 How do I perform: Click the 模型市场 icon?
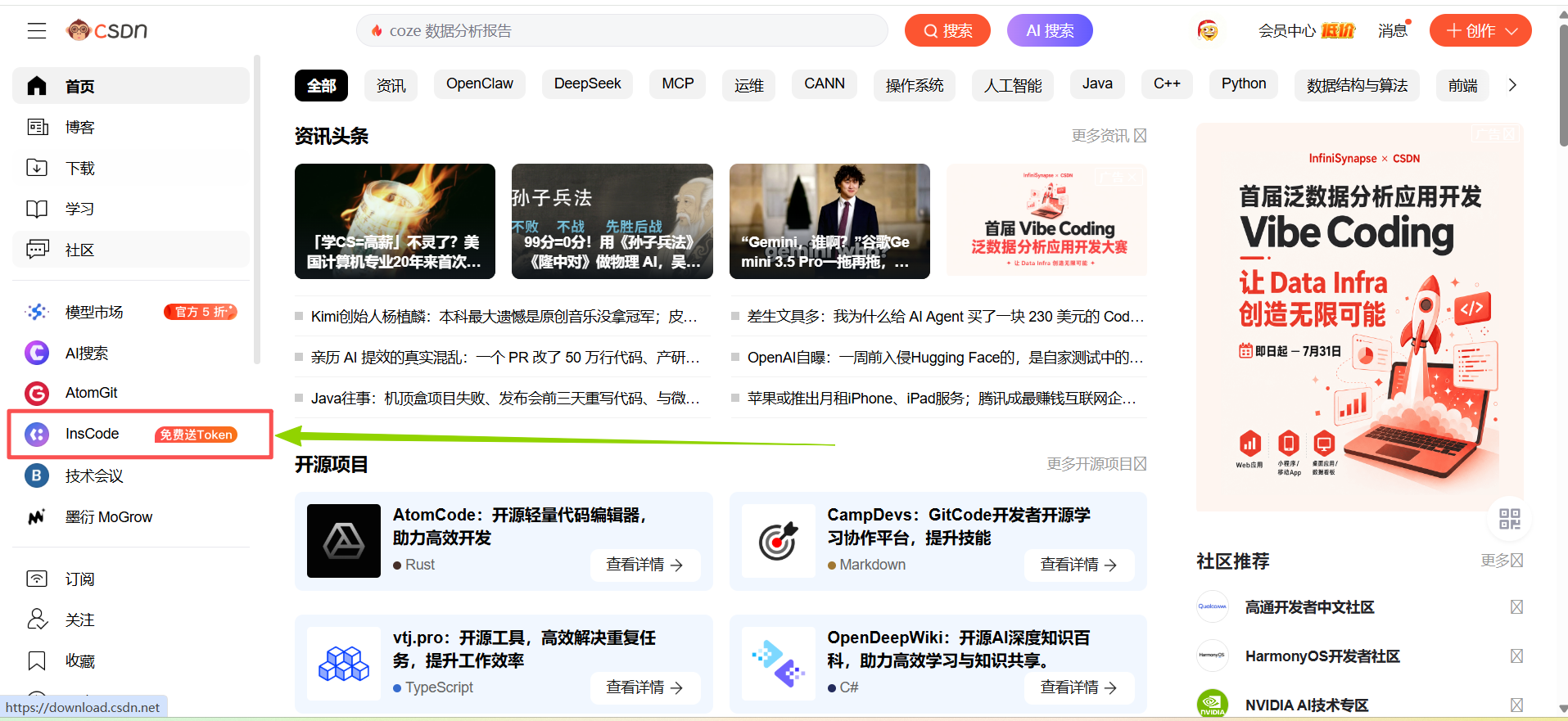(x=37, y=312)
